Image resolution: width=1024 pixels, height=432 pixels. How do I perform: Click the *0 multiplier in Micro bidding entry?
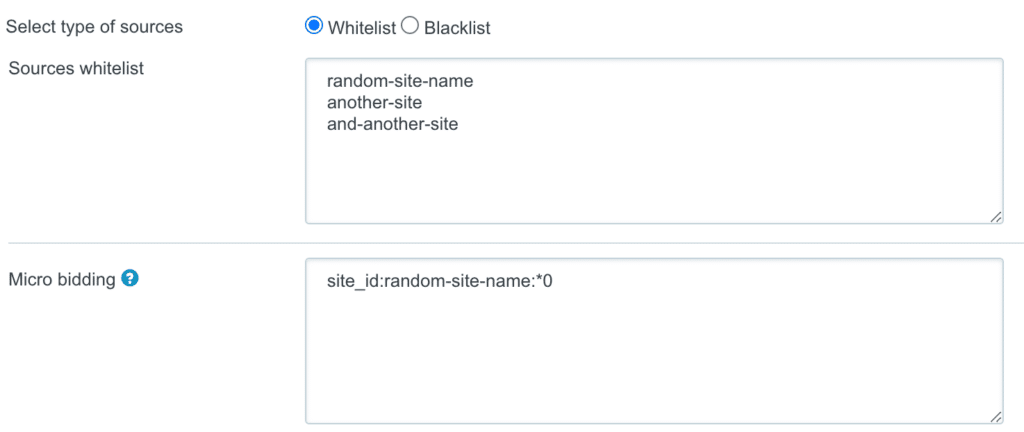click(x=545, y=282)
